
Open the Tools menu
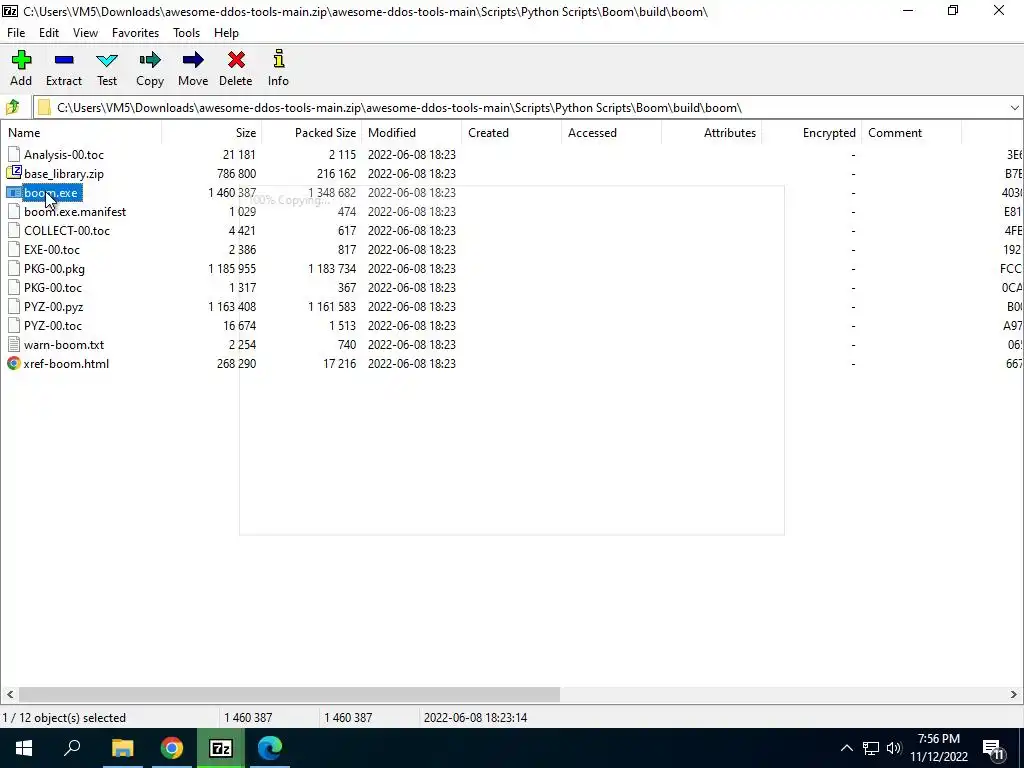186,33
